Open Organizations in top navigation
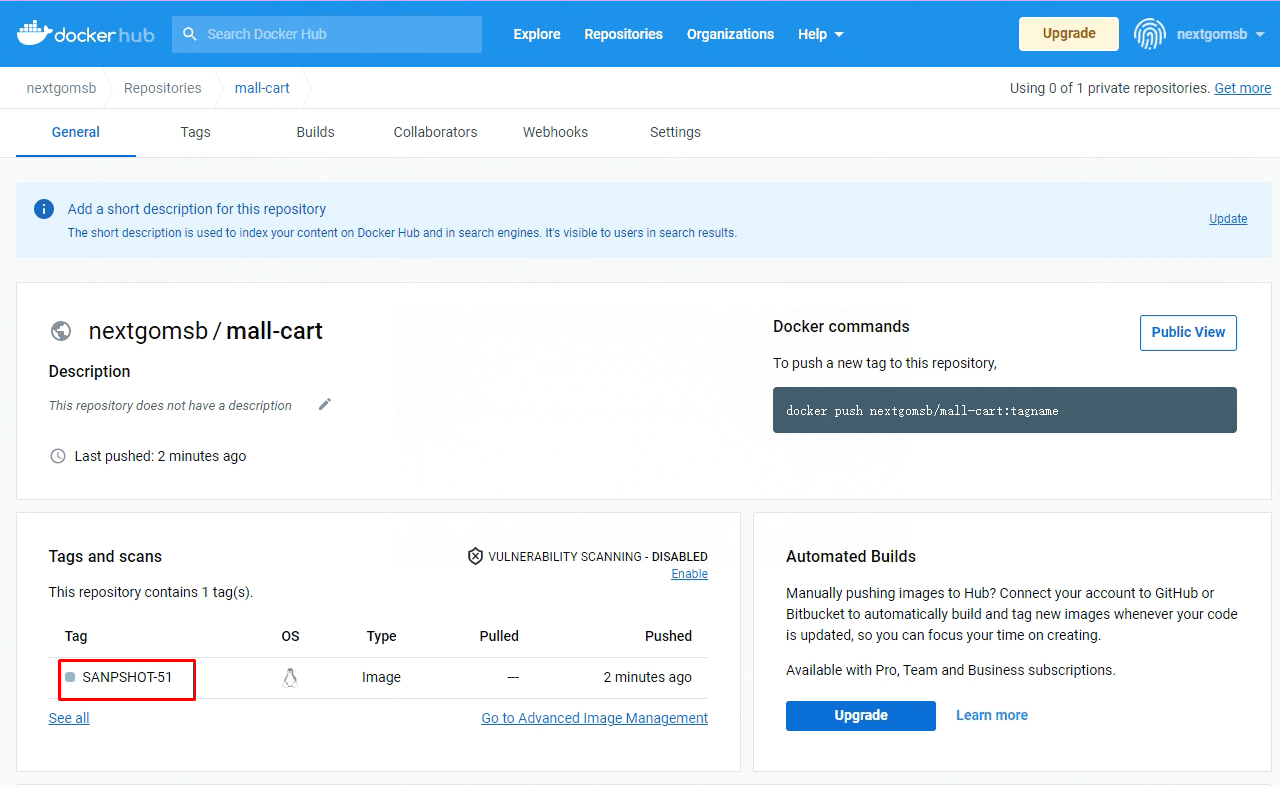The image size is (1280, 787). [730, 34]
